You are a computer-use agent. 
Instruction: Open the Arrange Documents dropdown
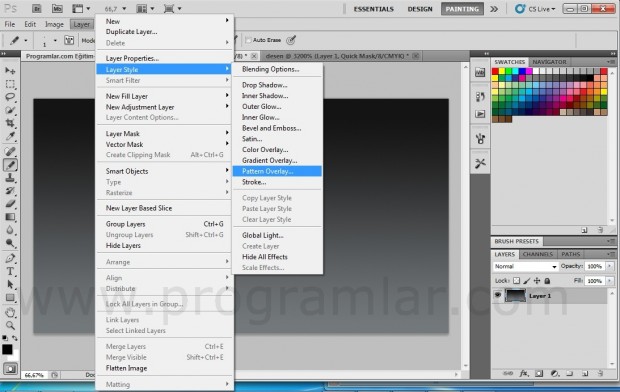[145, 9]
